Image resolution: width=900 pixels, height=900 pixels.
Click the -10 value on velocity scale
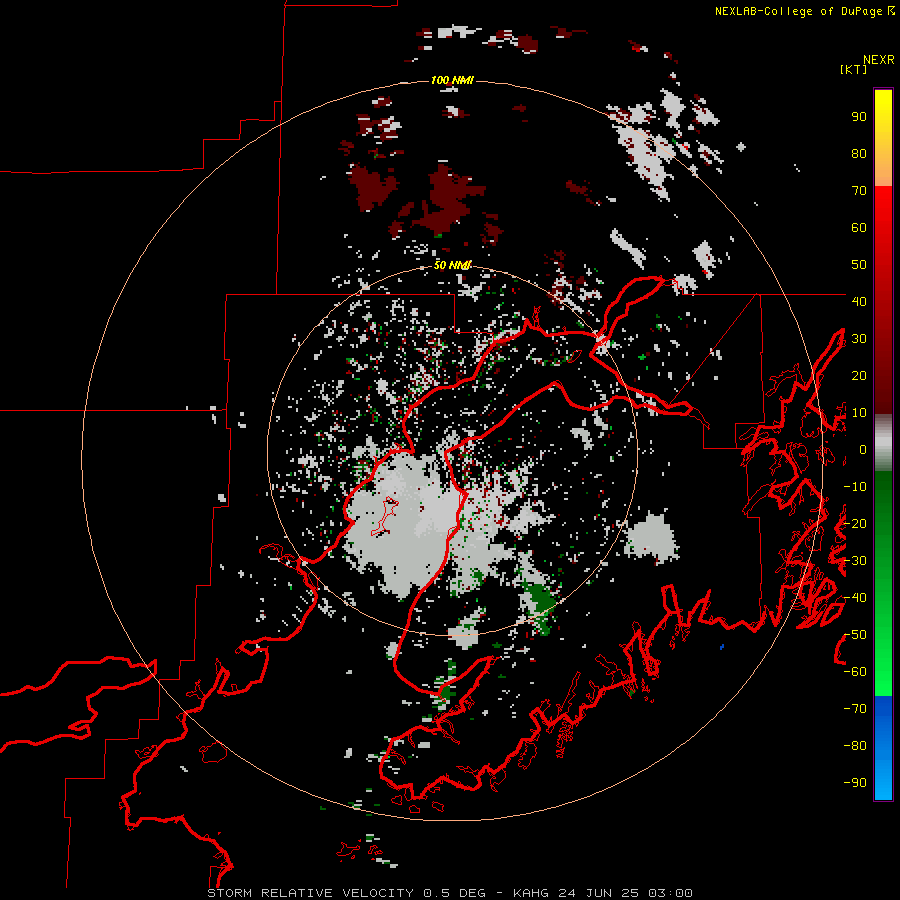click(855, 487)
